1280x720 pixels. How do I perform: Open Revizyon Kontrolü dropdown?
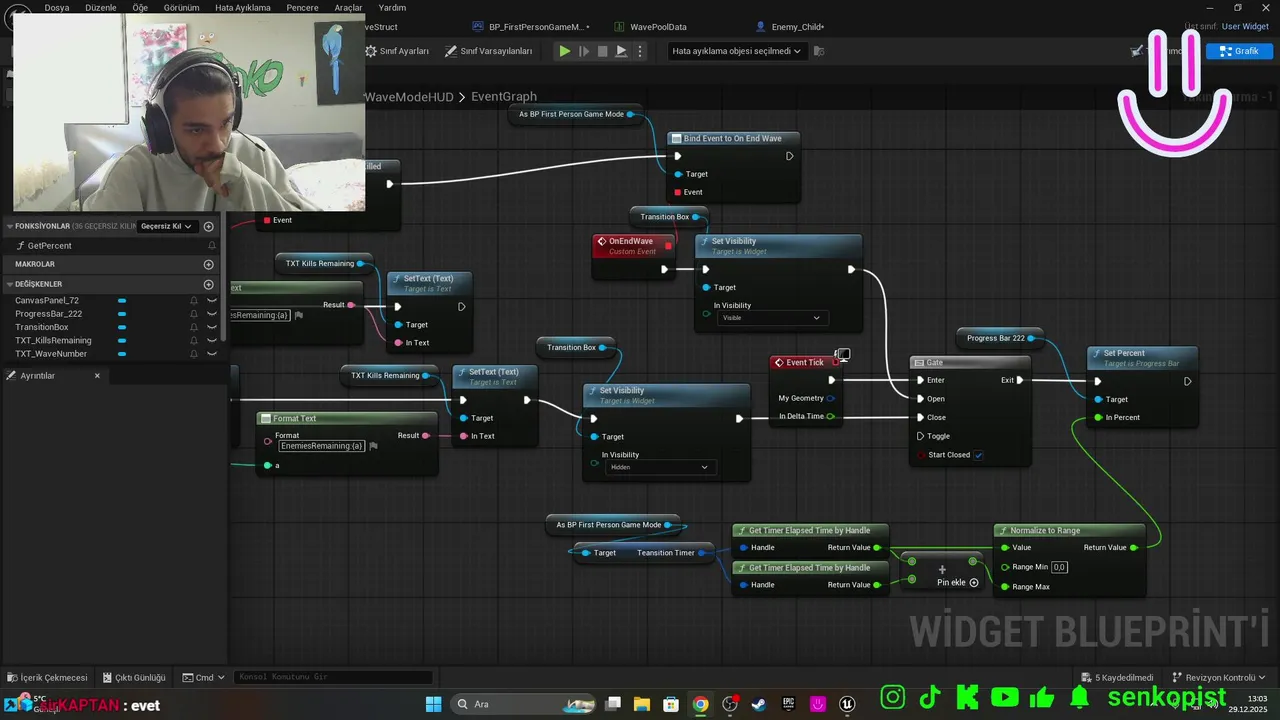[1221, 677]
